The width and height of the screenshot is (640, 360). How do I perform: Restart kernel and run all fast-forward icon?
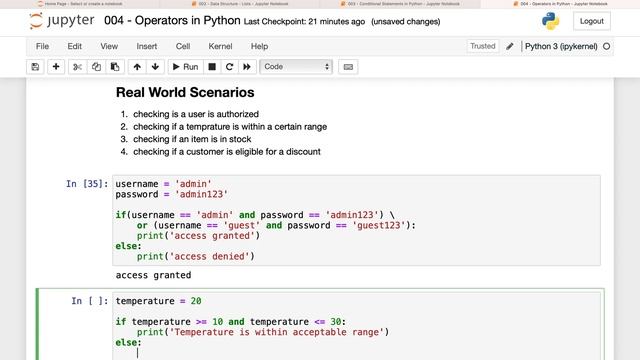point(247,67)
